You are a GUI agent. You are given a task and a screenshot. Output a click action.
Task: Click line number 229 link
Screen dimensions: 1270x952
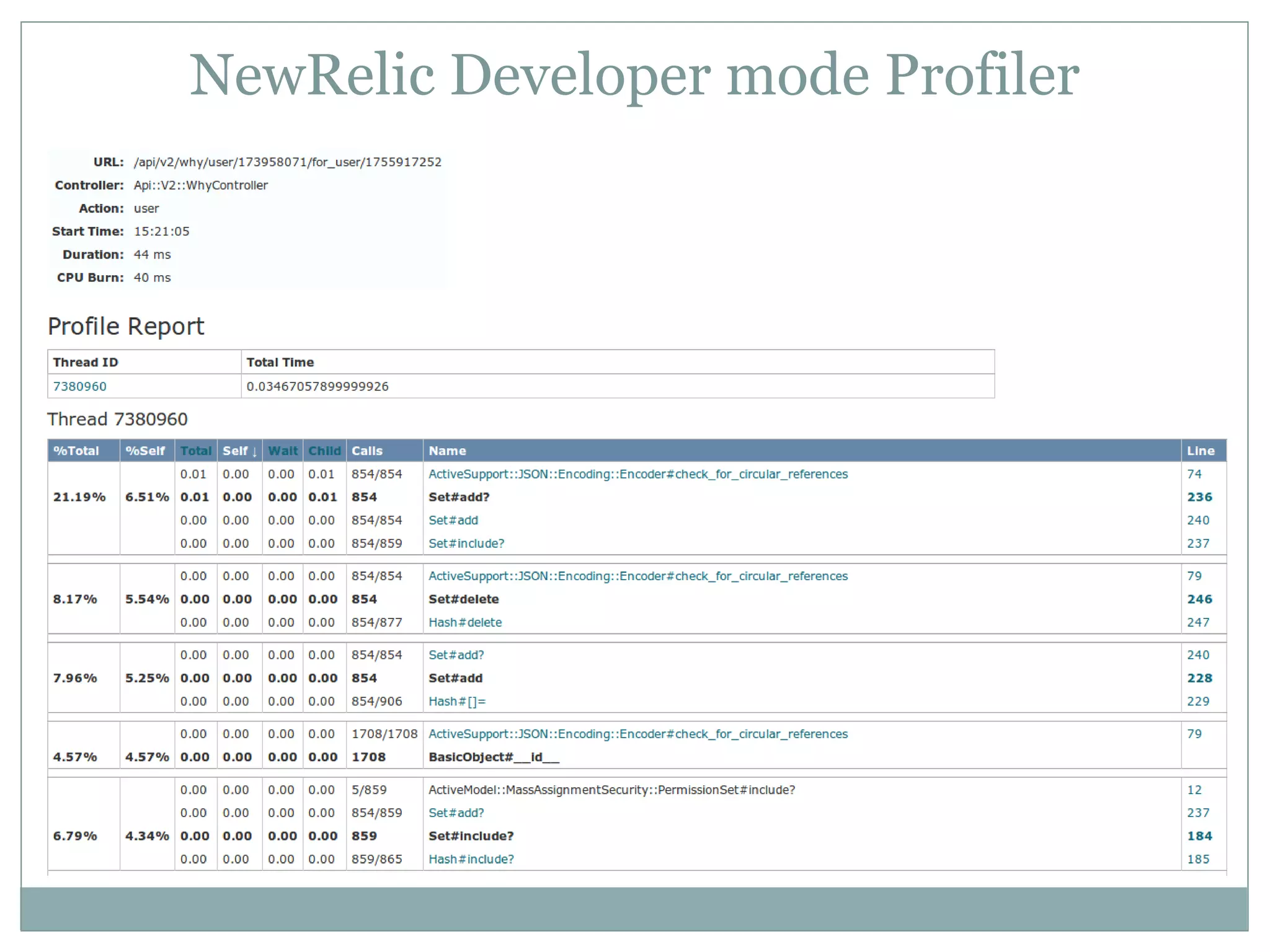pos(1198,701)
